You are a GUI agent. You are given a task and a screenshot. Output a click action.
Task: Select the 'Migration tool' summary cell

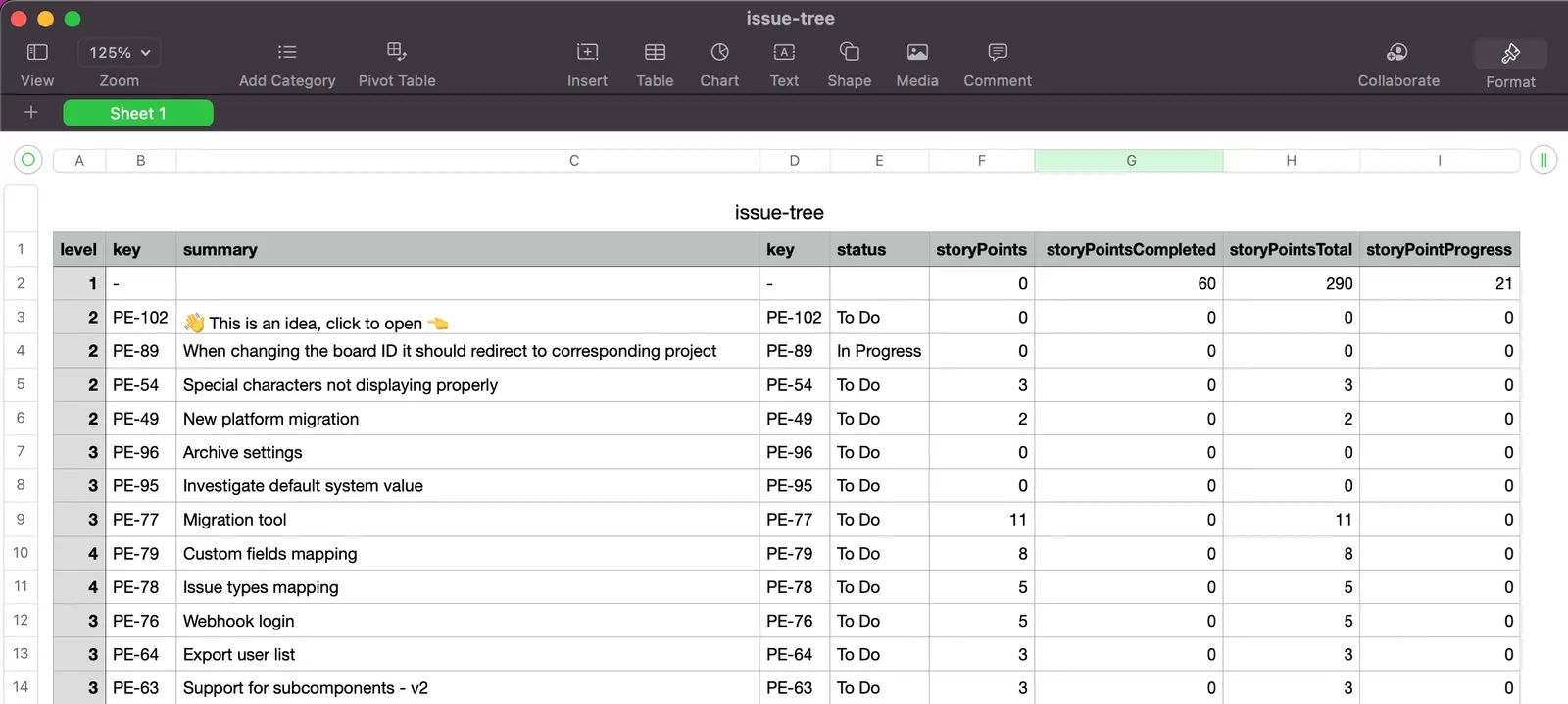coord(467,520)
